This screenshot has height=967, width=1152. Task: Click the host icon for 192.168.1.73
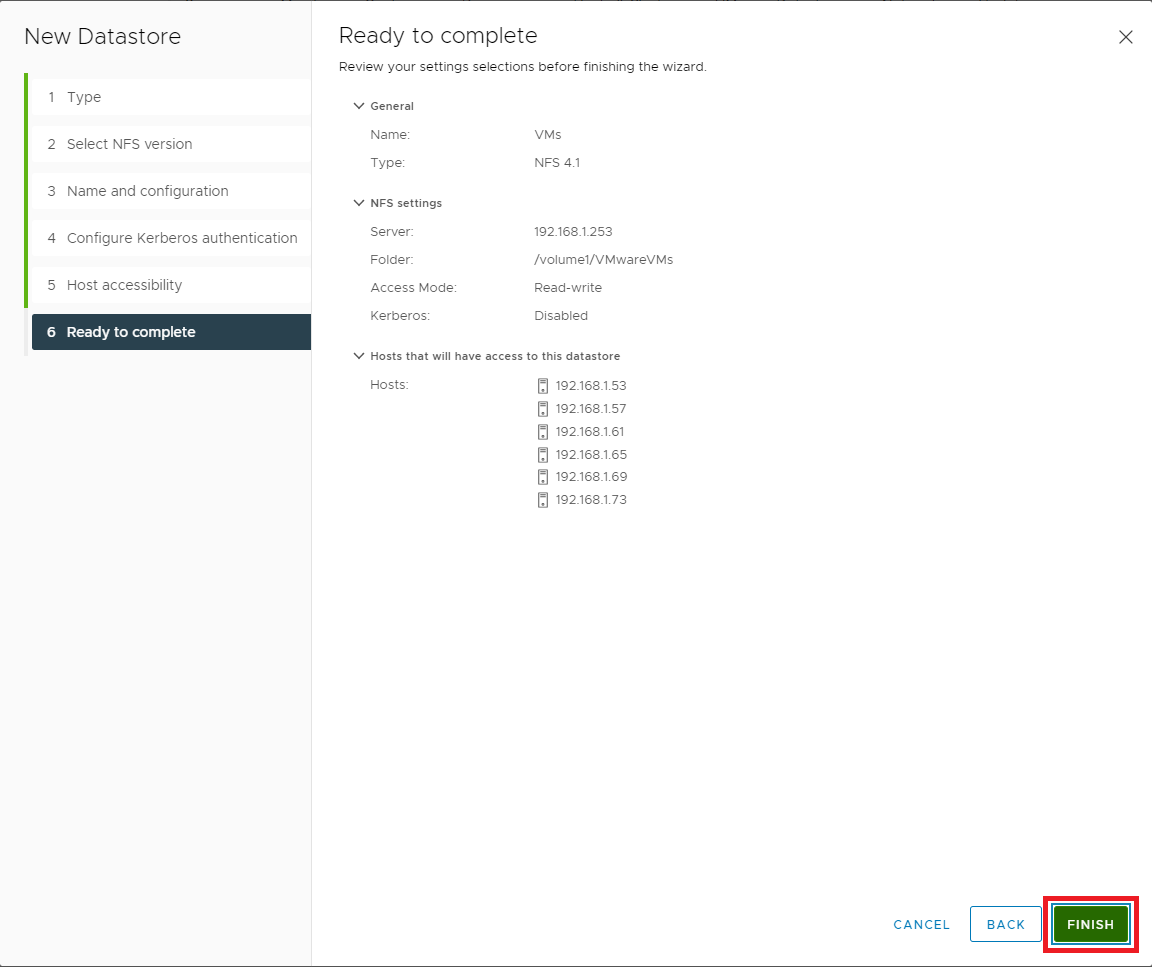[543, 500]
